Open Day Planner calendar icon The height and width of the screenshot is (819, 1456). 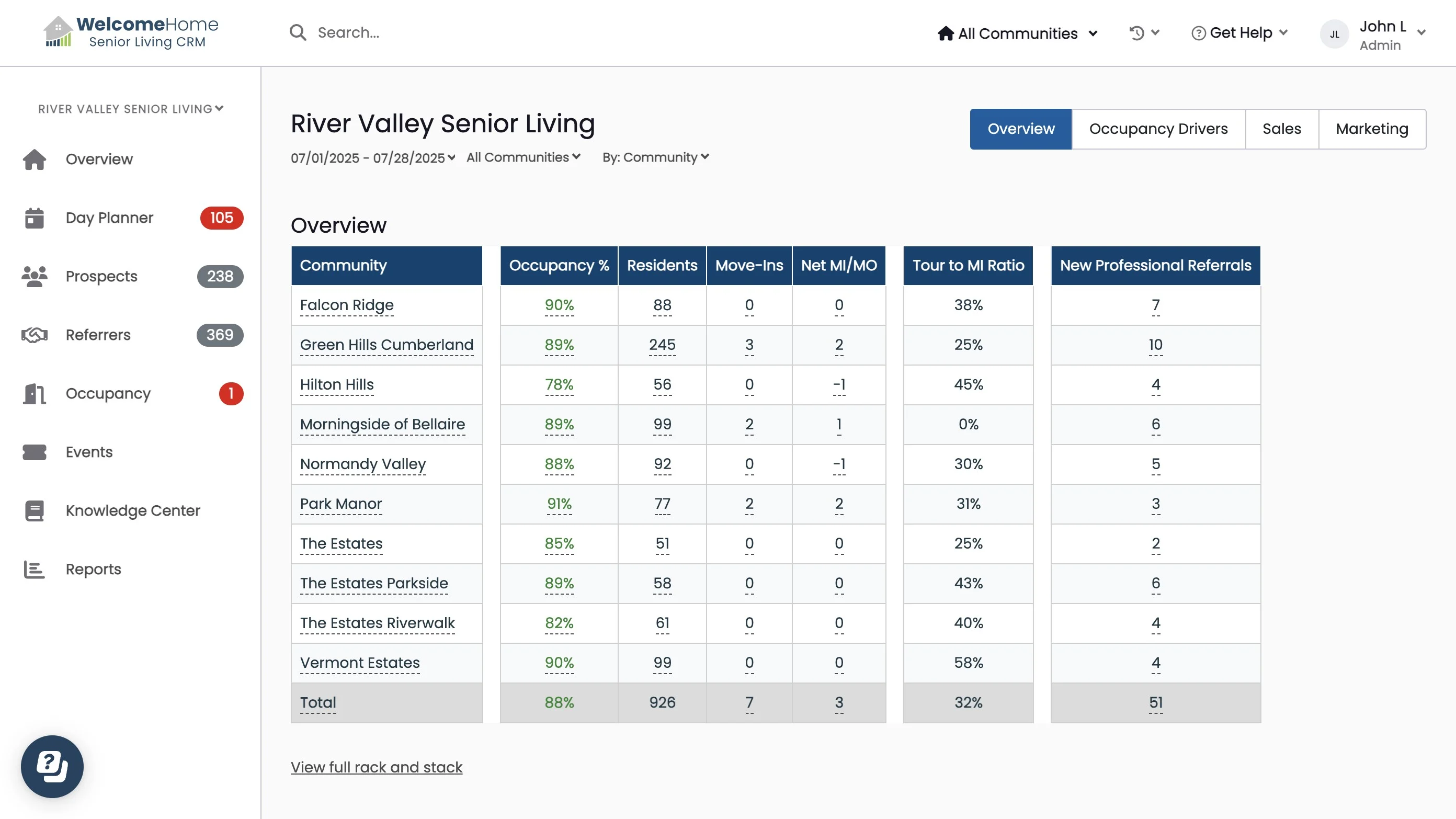pyautogui.click(x=35, y=218)
